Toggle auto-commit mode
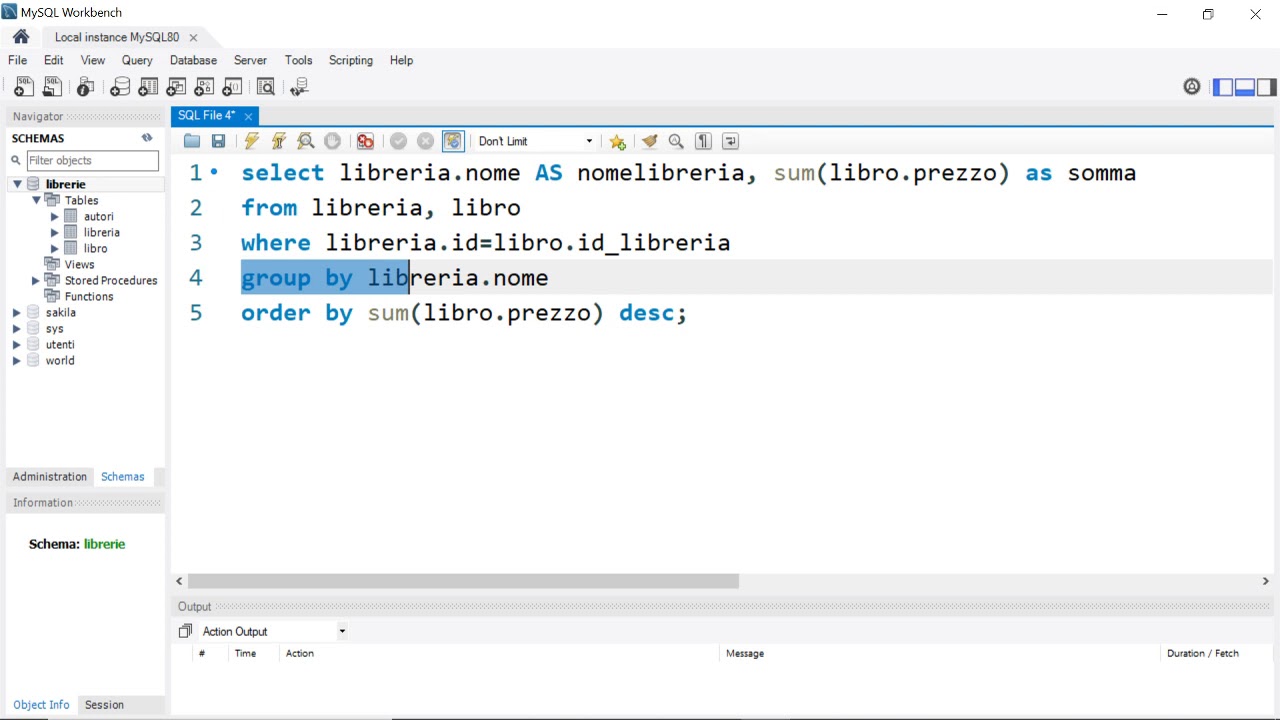Image resolution: width=1280 pixels, height=720 pixels. [453, 141]
